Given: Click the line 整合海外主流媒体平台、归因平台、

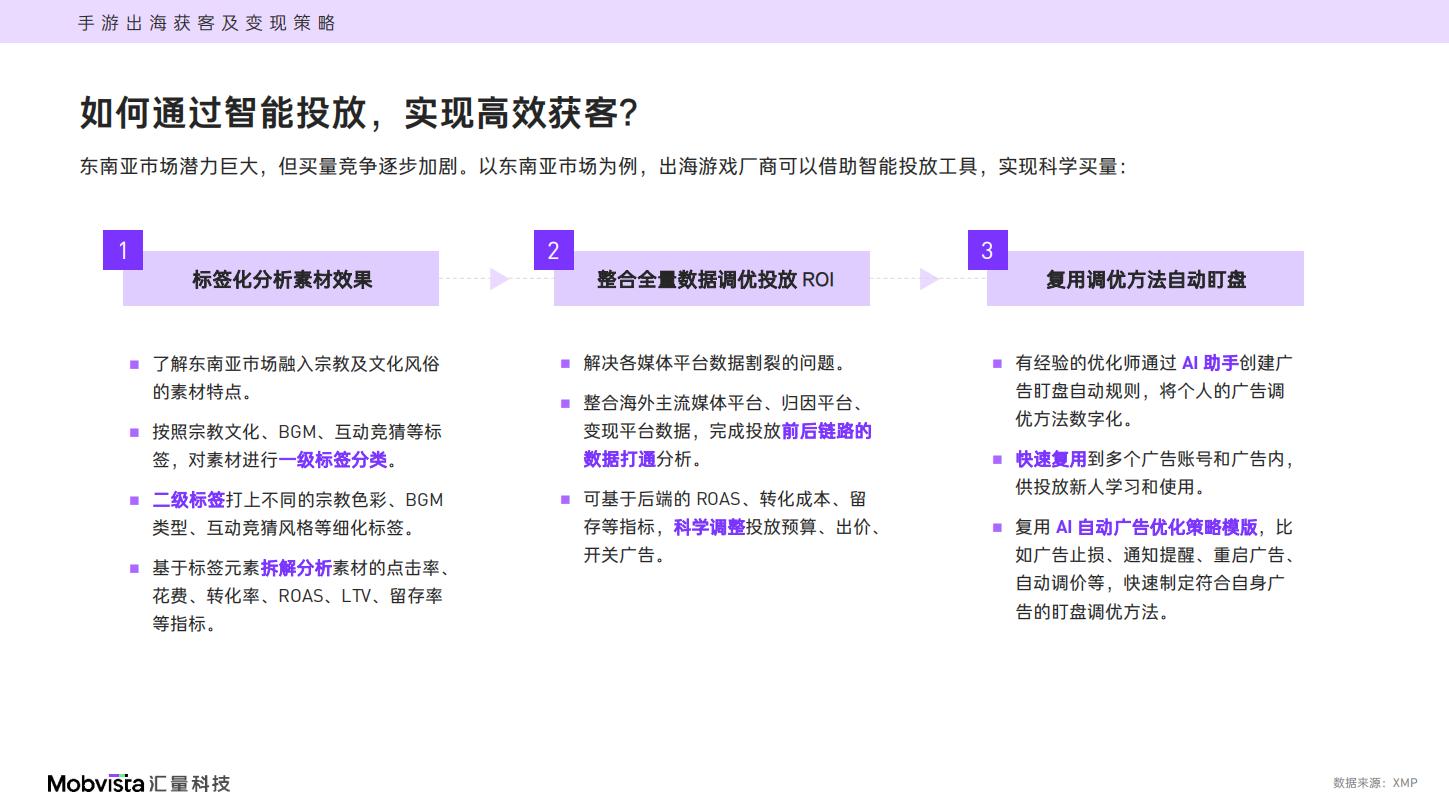Looking at the screenshot, I should (x=723, y=403).
